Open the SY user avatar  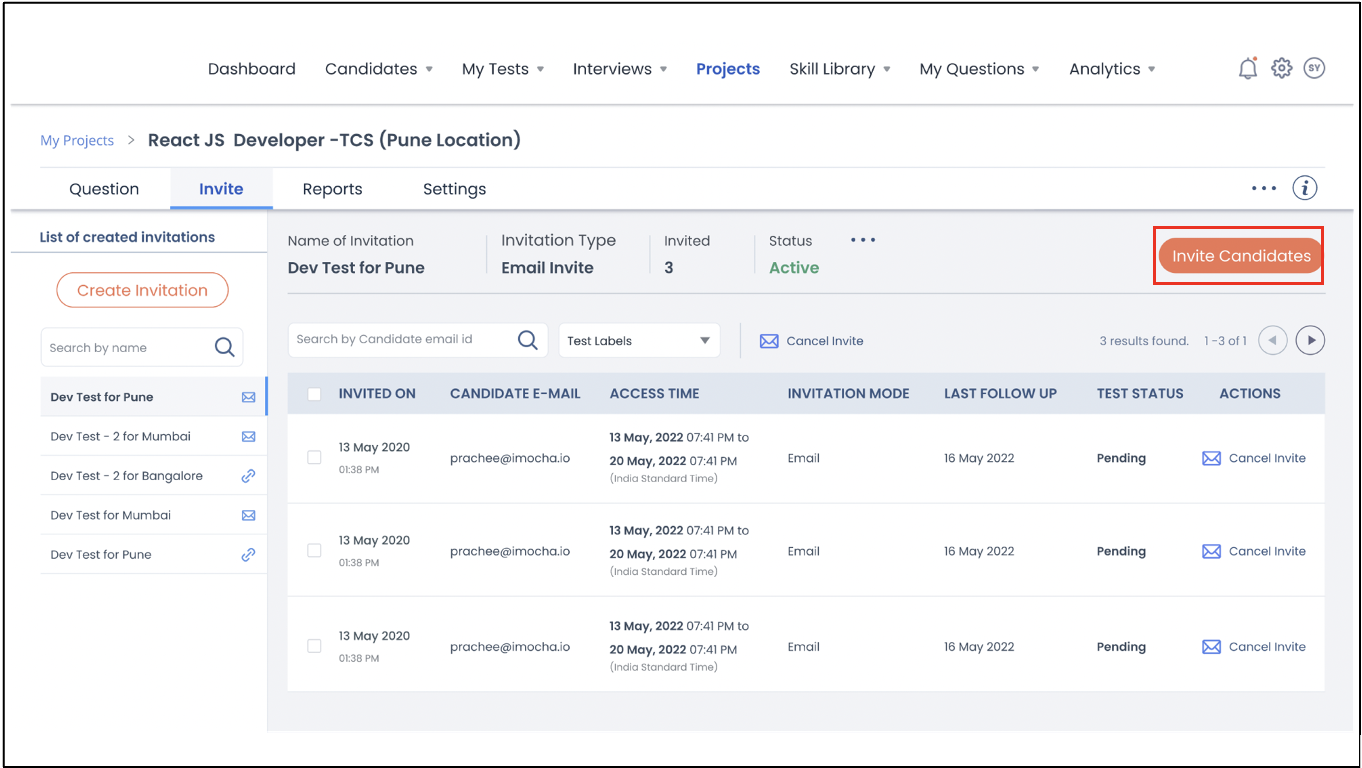[x=1315, y=68]
